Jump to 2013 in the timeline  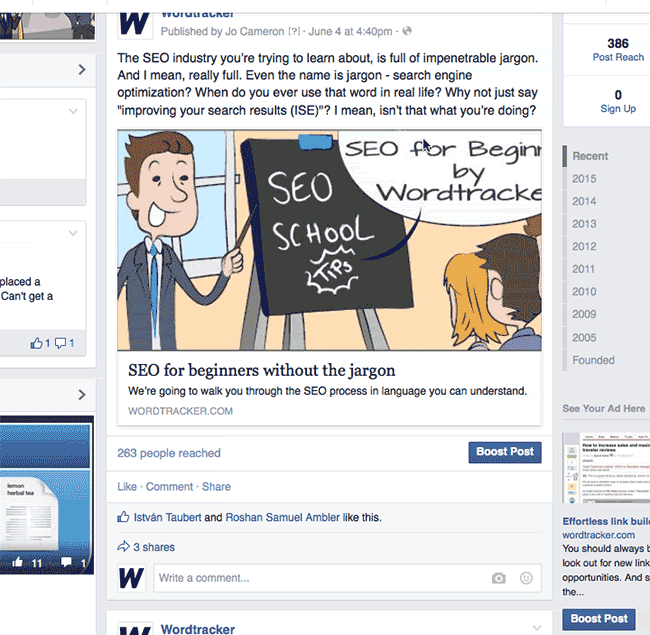tap(584, 224)
